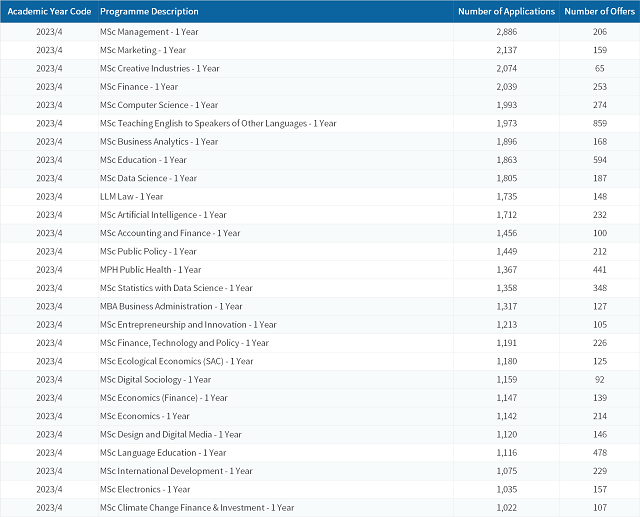Click applications value 1,993

507,105
